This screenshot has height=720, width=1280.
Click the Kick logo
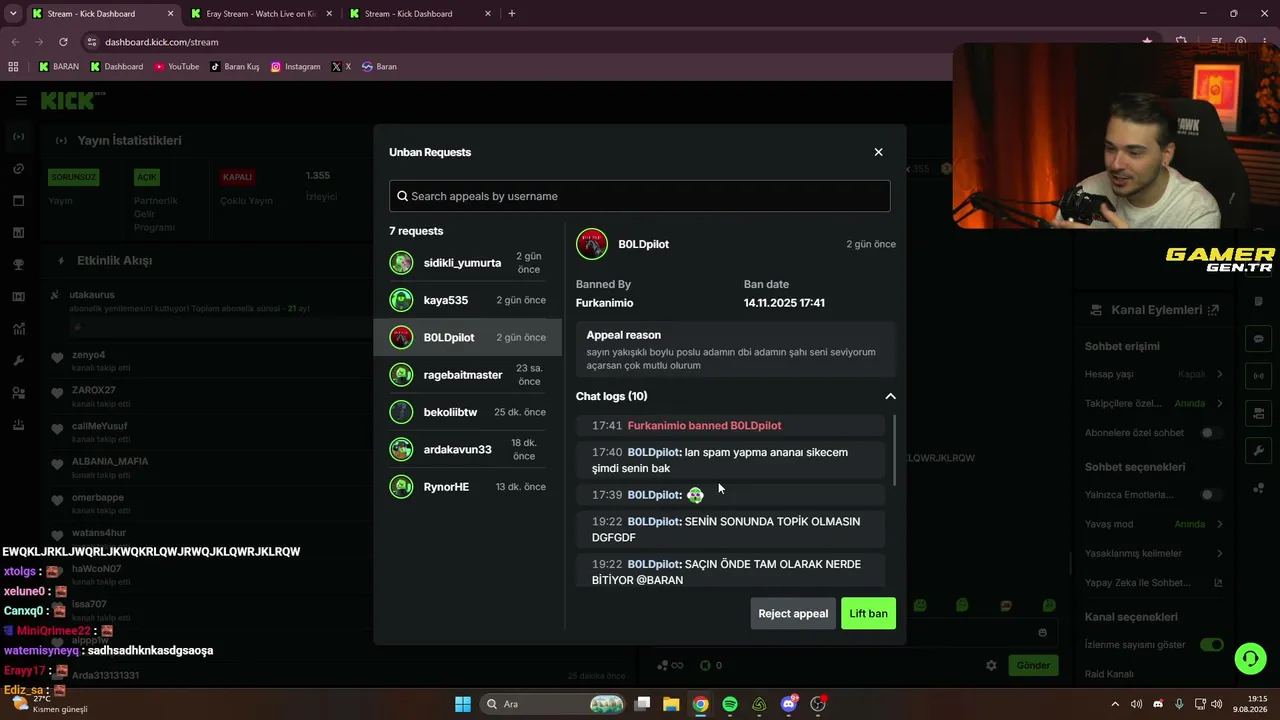(72, 101)
